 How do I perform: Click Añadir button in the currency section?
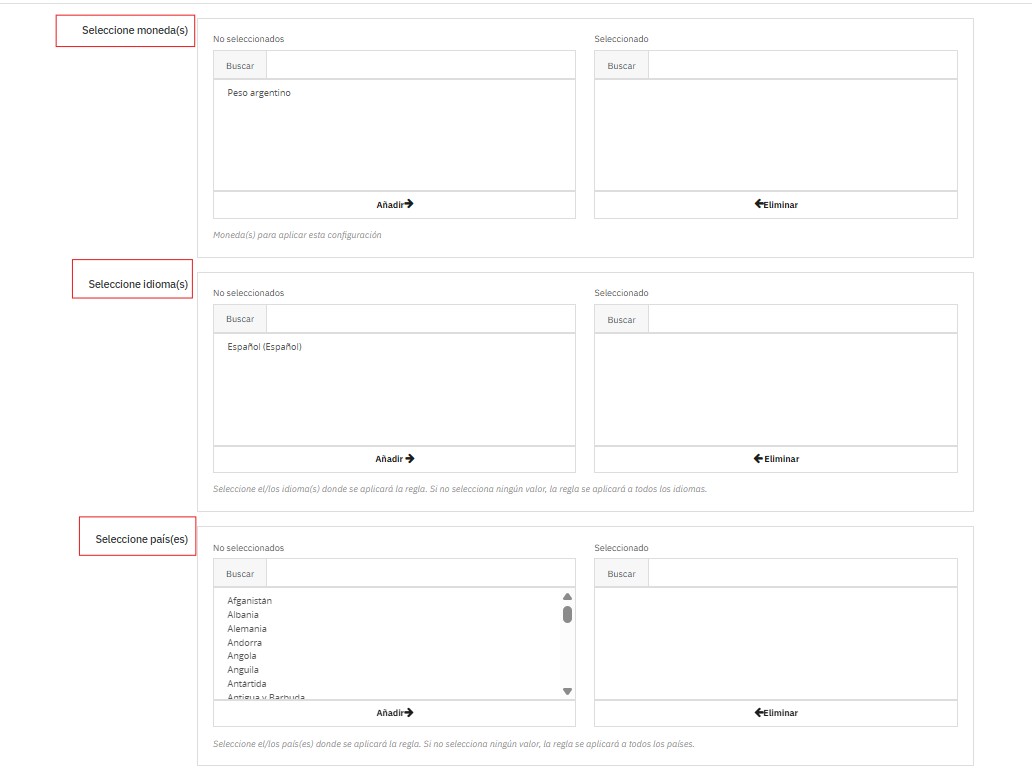click(394, 204)
